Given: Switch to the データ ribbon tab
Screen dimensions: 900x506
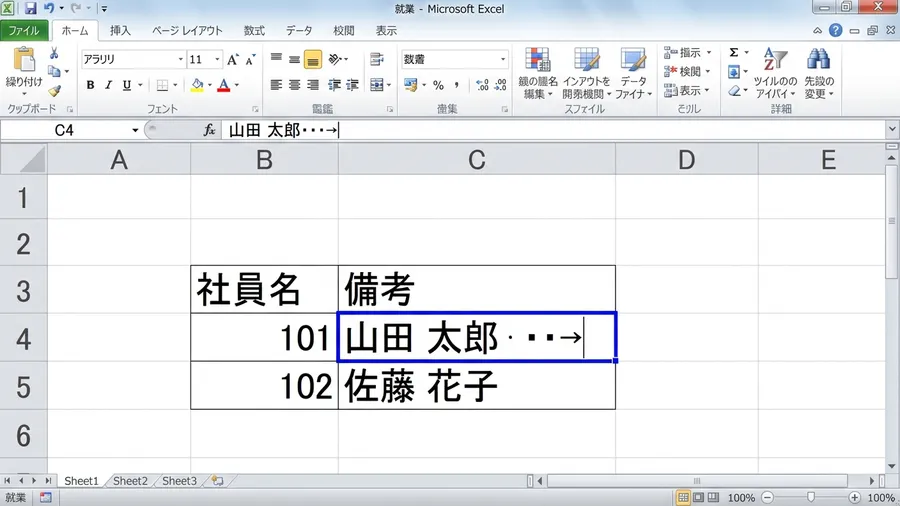Looking at the screenshot, I should [299, 31].
